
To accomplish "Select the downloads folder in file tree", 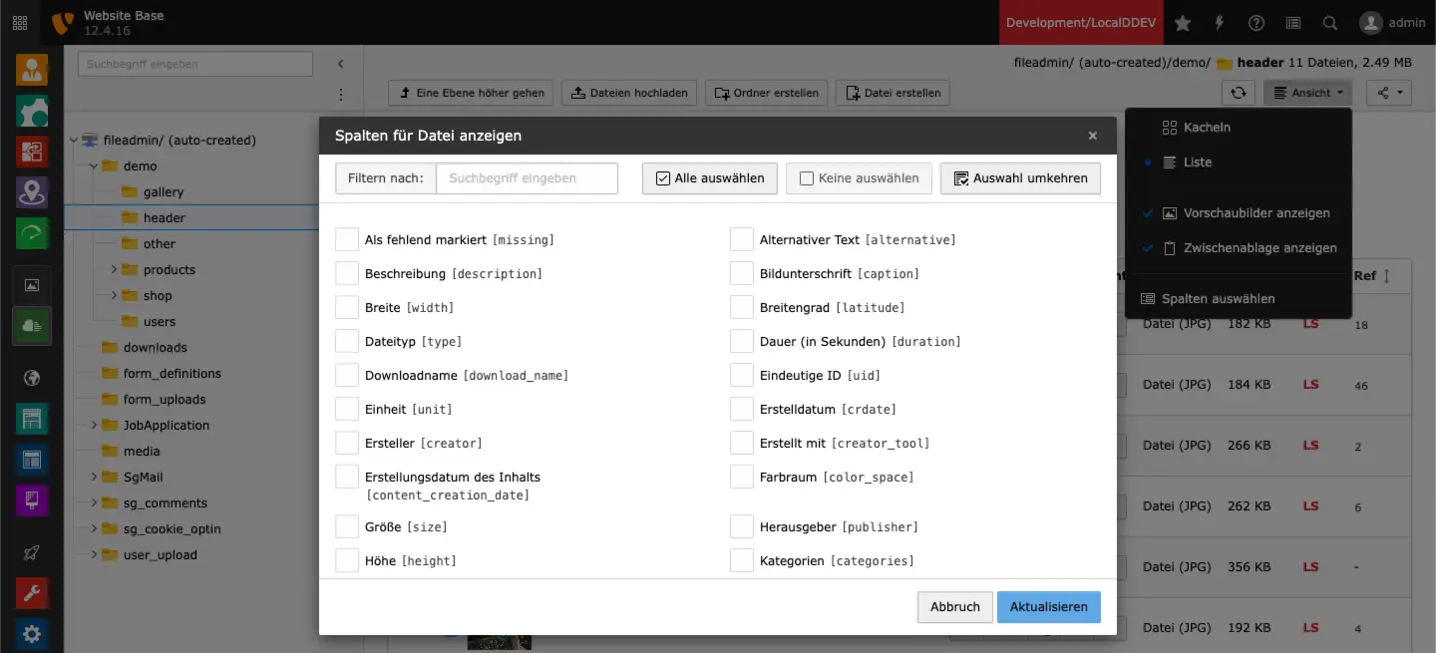I will 155,347.
